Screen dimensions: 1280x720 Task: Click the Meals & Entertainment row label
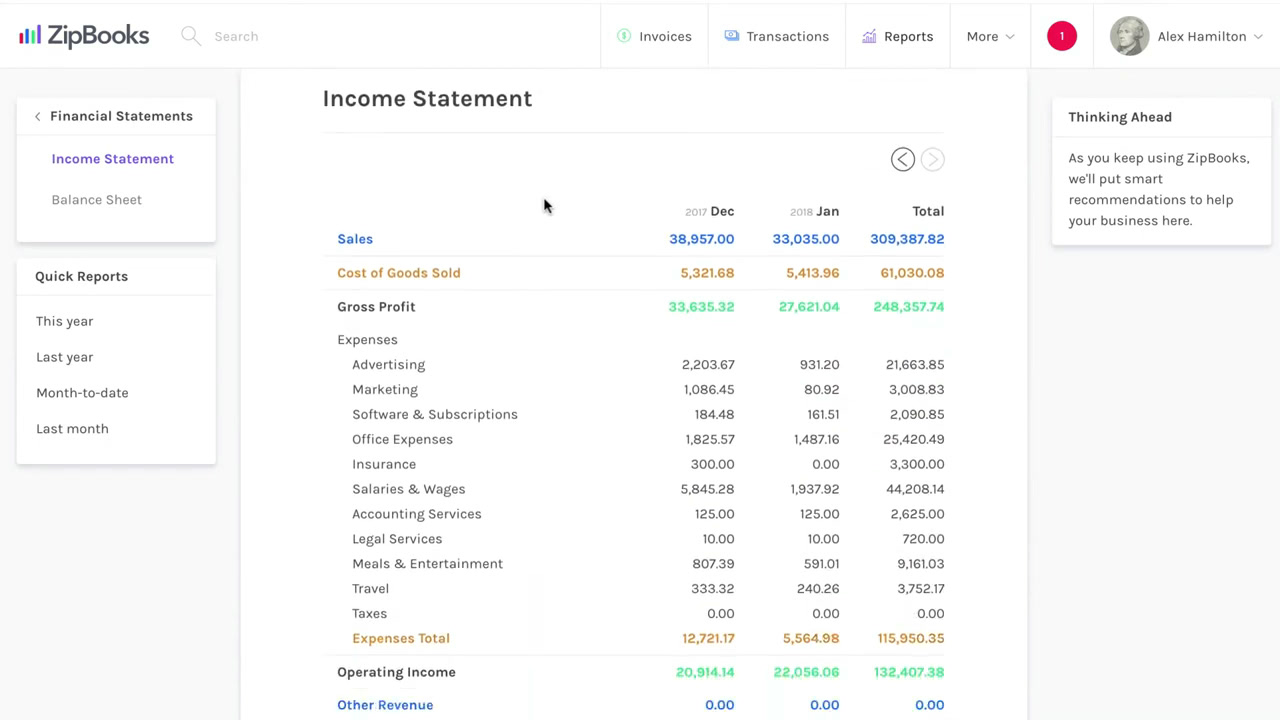(427, 564)
